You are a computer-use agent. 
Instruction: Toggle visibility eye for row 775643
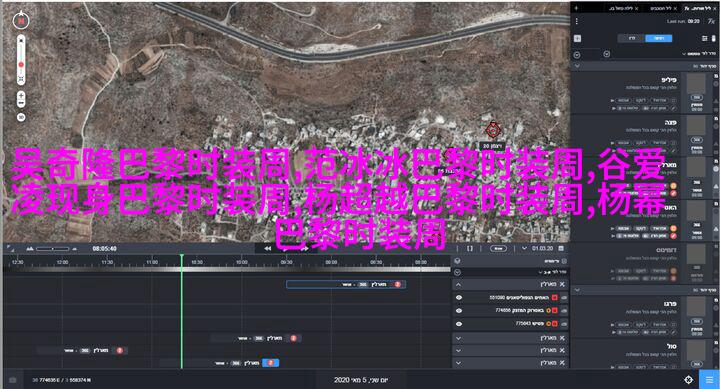(458, 324)
